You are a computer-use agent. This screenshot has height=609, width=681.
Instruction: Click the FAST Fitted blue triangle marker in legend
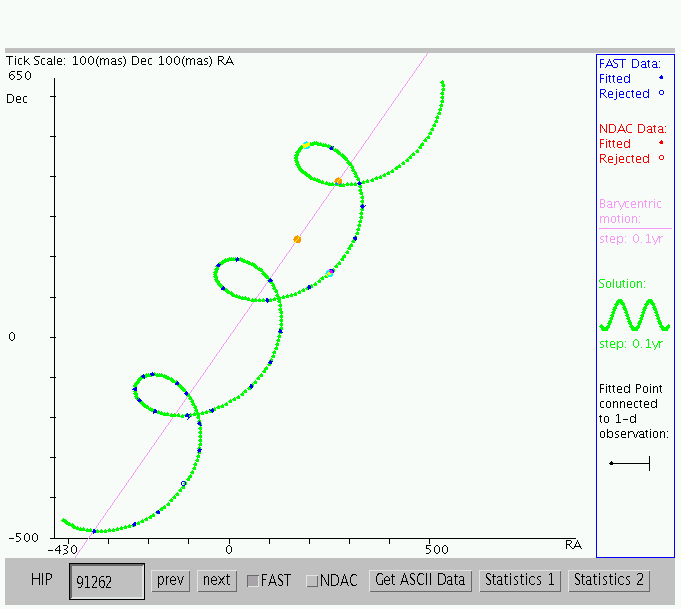[x=661, y=77]
